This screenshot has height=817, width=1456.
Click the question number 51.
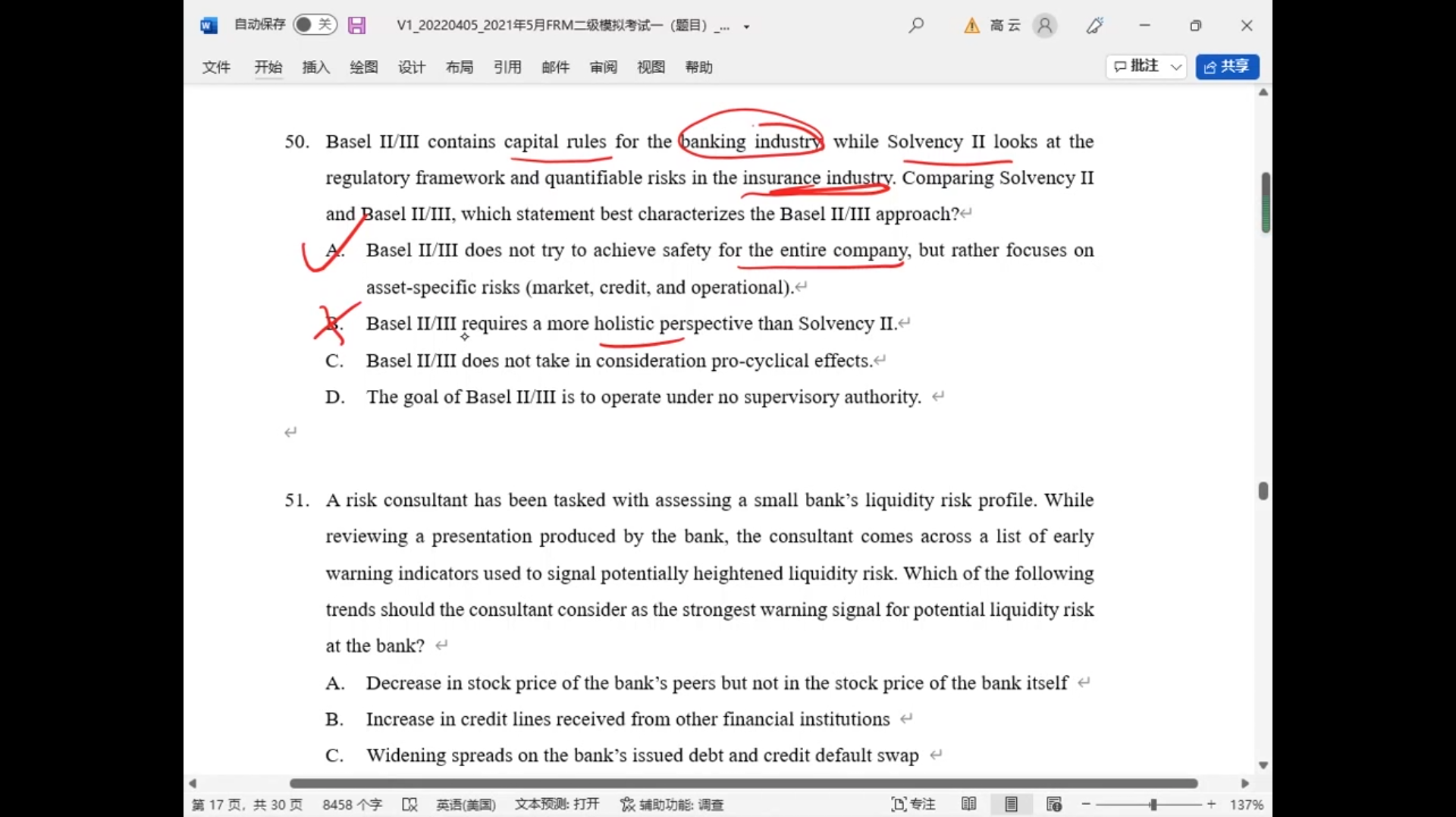point(297,501)
